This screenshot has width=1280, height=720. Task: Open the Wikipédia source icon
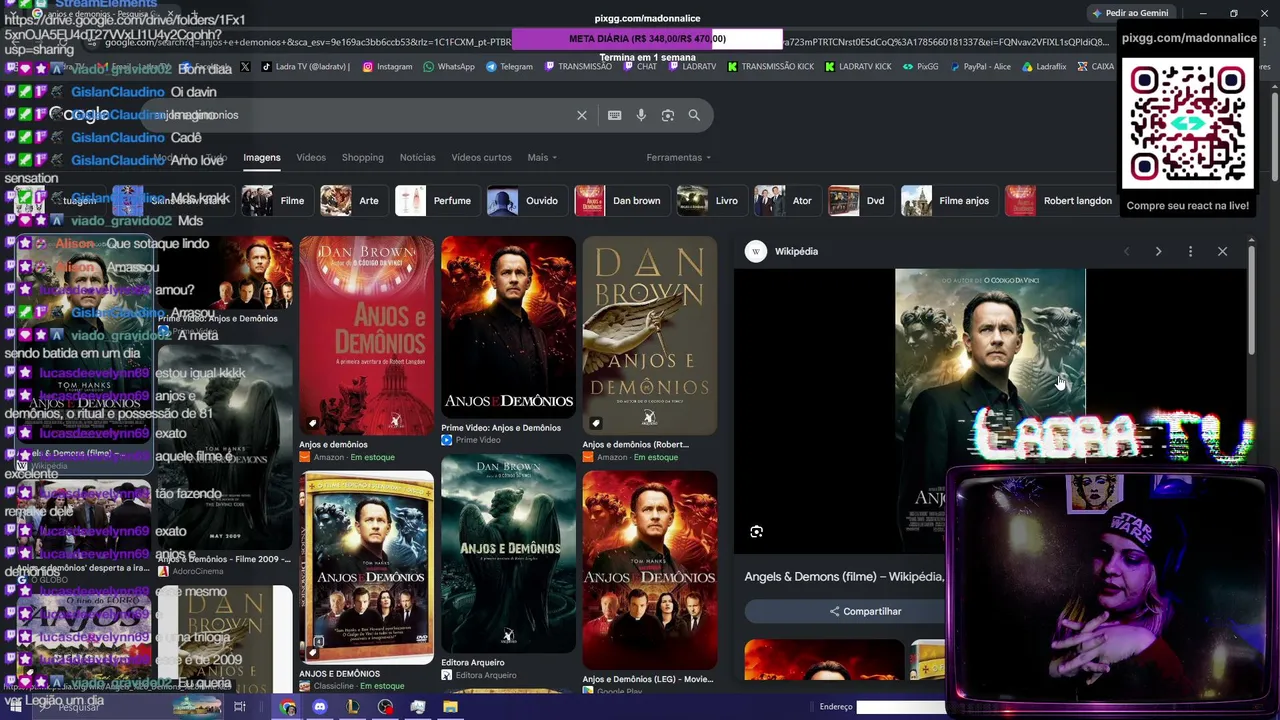(756, 251)
